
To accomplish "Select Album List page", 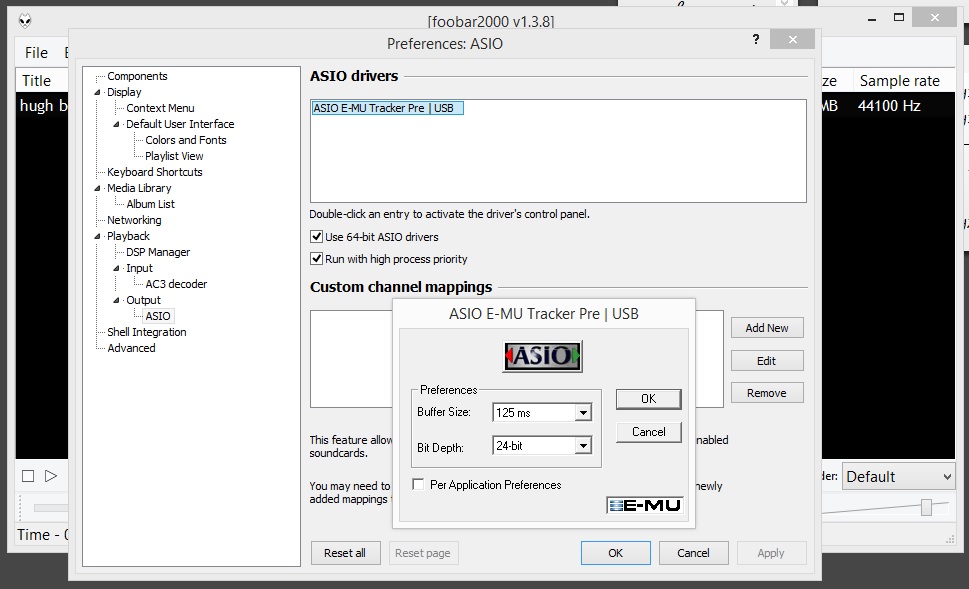I will pos(150,204).
